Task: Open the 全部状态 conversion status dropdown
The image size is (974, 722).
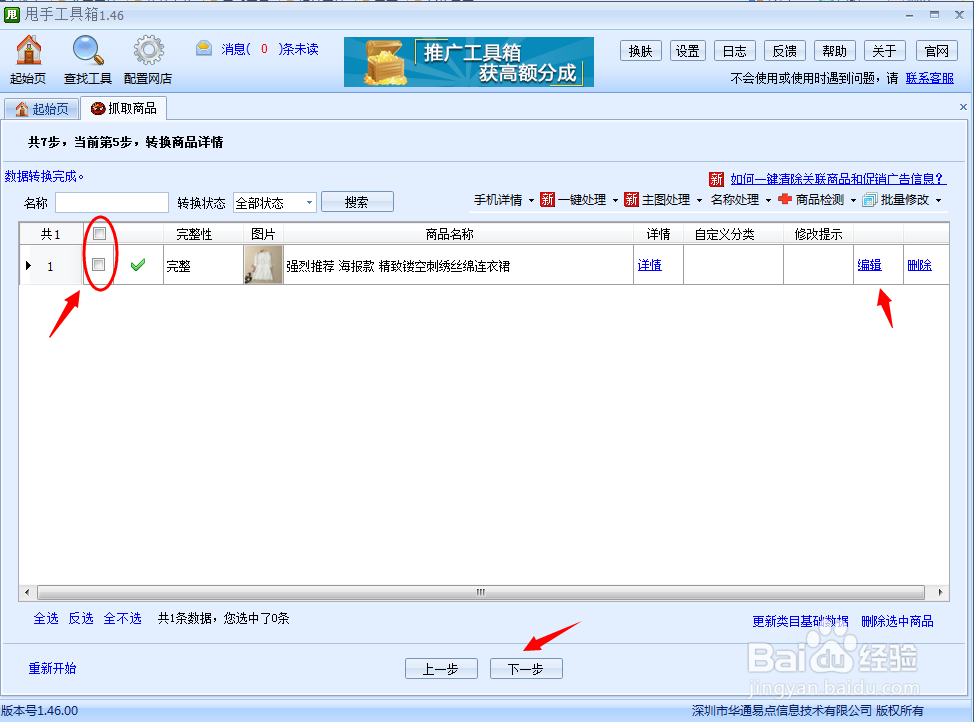Action: [274, 202]
